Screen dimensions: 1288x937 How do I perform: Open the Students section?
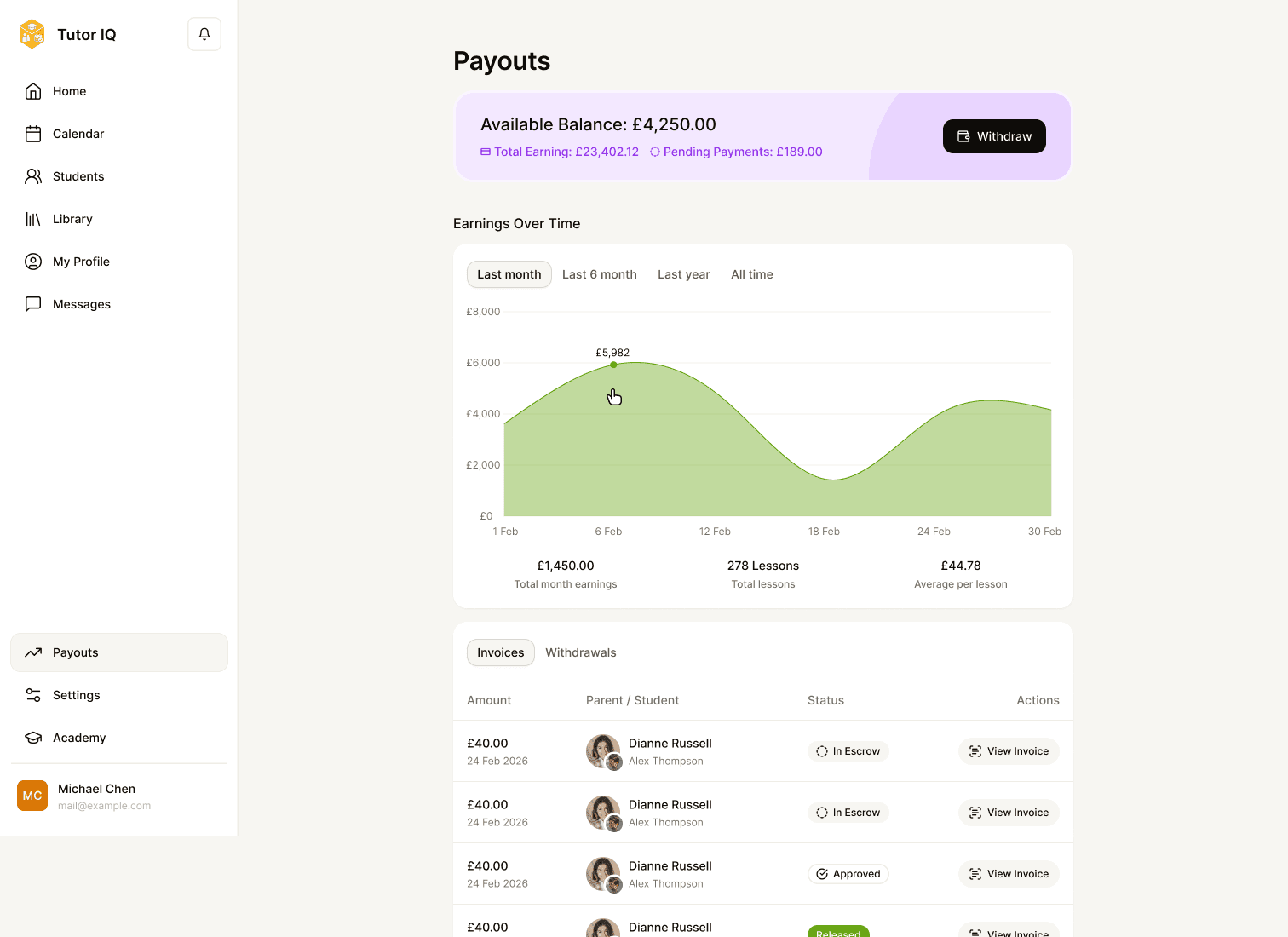click(119, 176)
